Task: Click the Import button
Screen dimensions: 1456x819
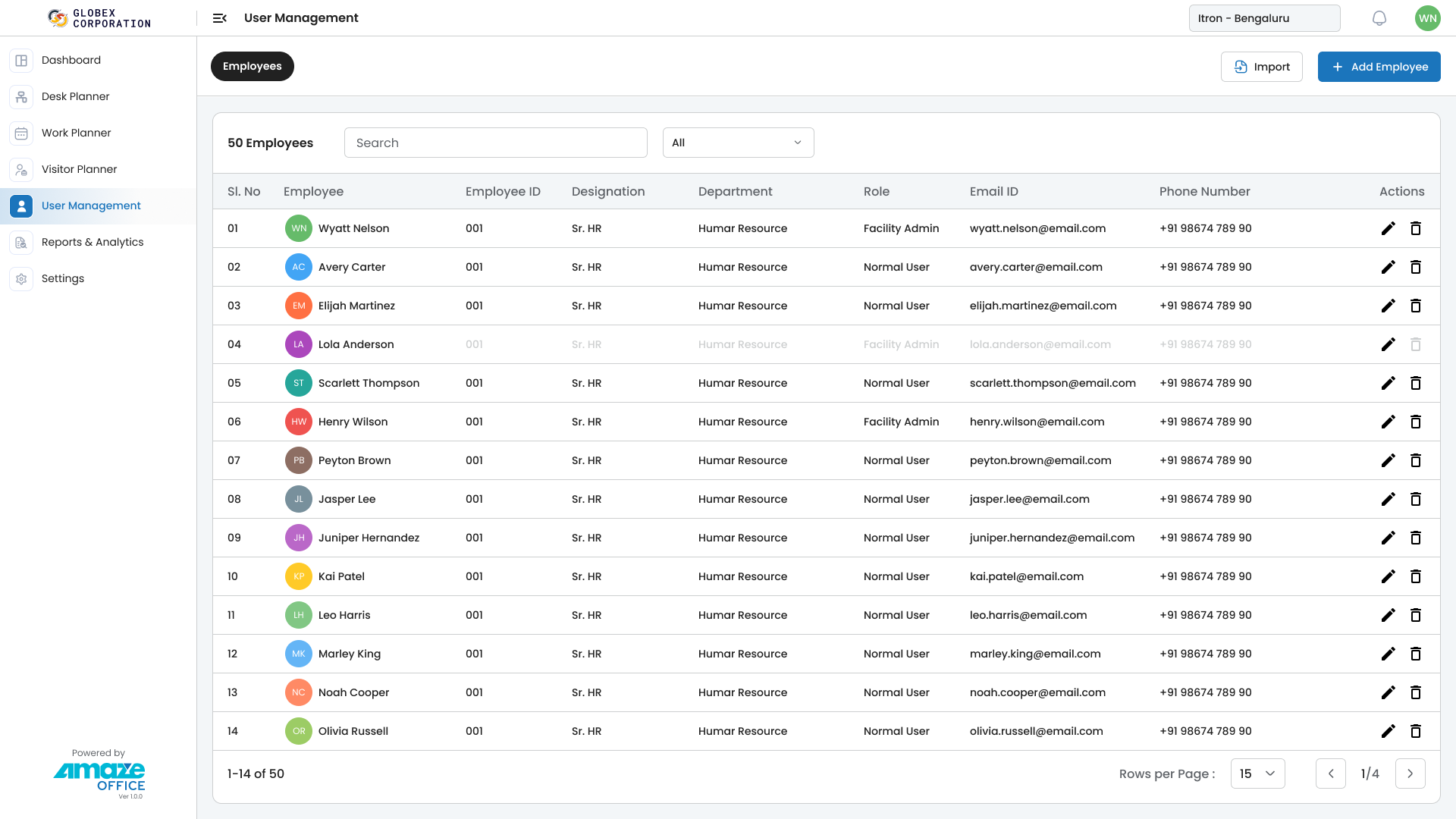Action: [x=1261, y=67]
